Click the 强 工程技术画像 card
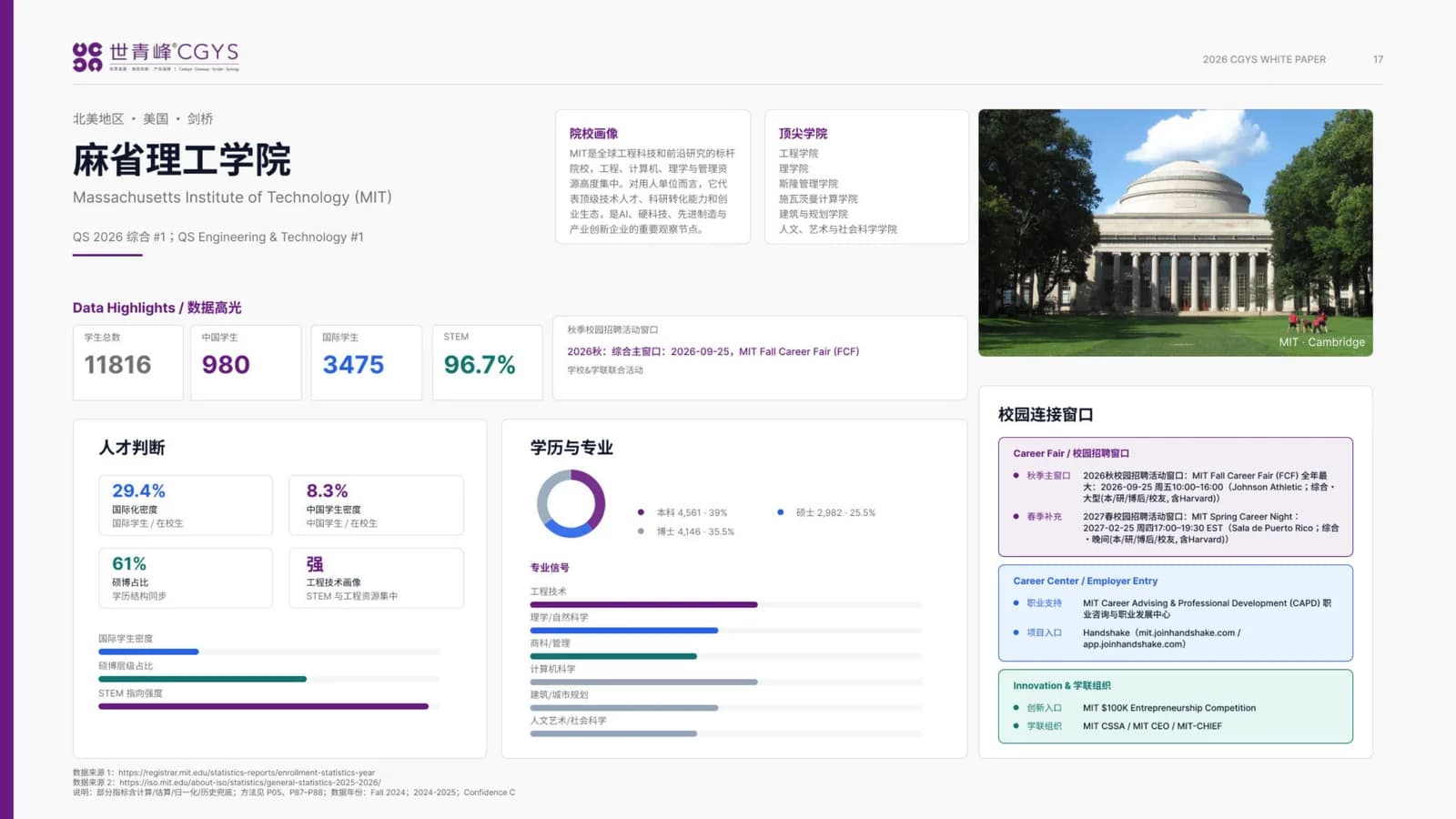Viewport: 1456px width, 819px height. 376,578
